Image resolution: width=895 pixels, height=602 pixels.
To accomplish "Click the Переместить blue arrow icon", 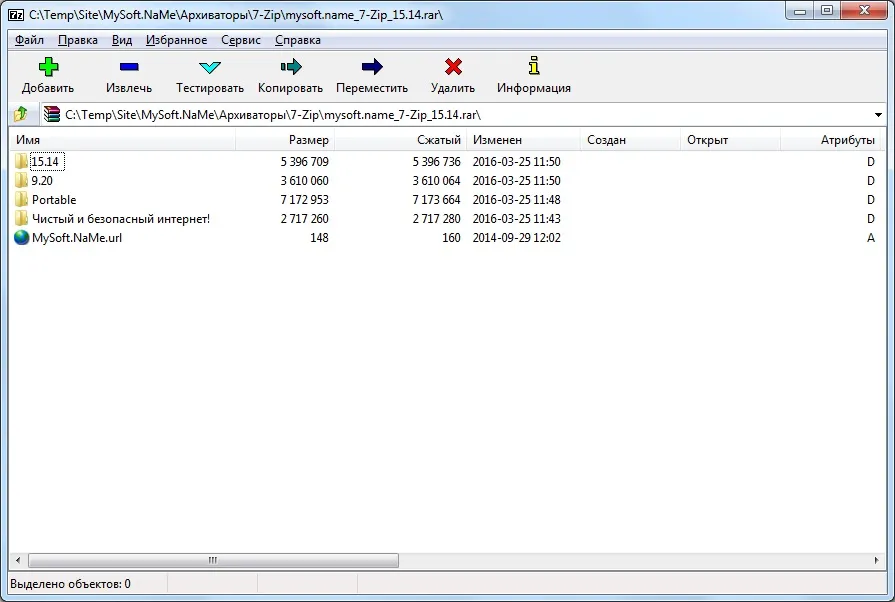I will [372, 67].
